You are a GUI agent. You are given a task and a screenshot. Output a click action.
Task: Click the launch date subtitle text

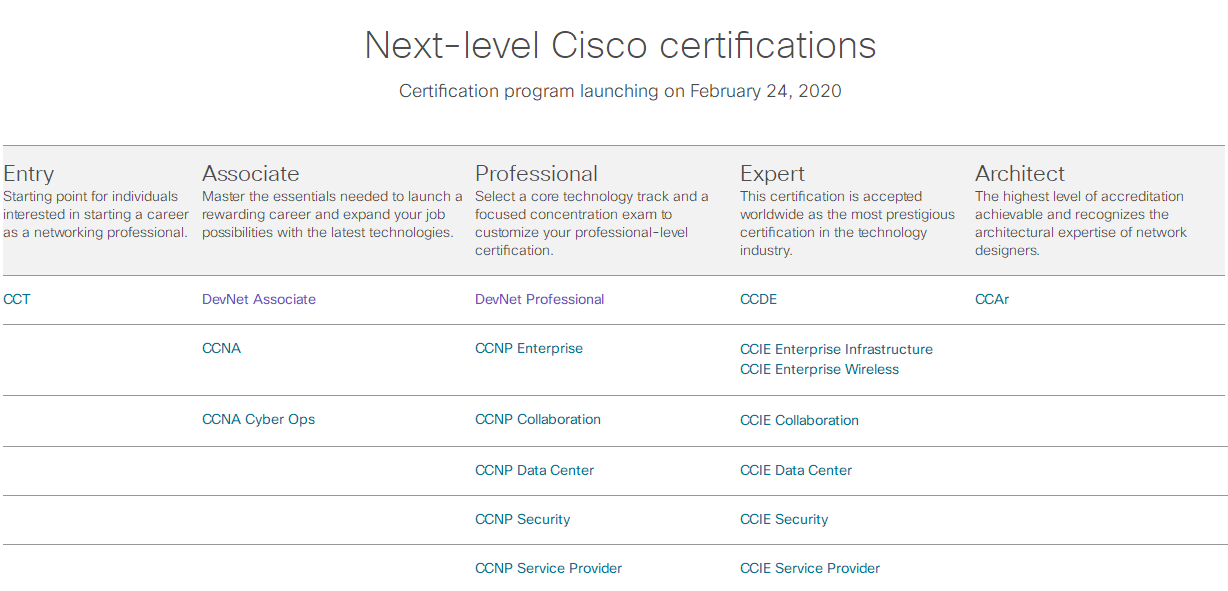[620, 91]
